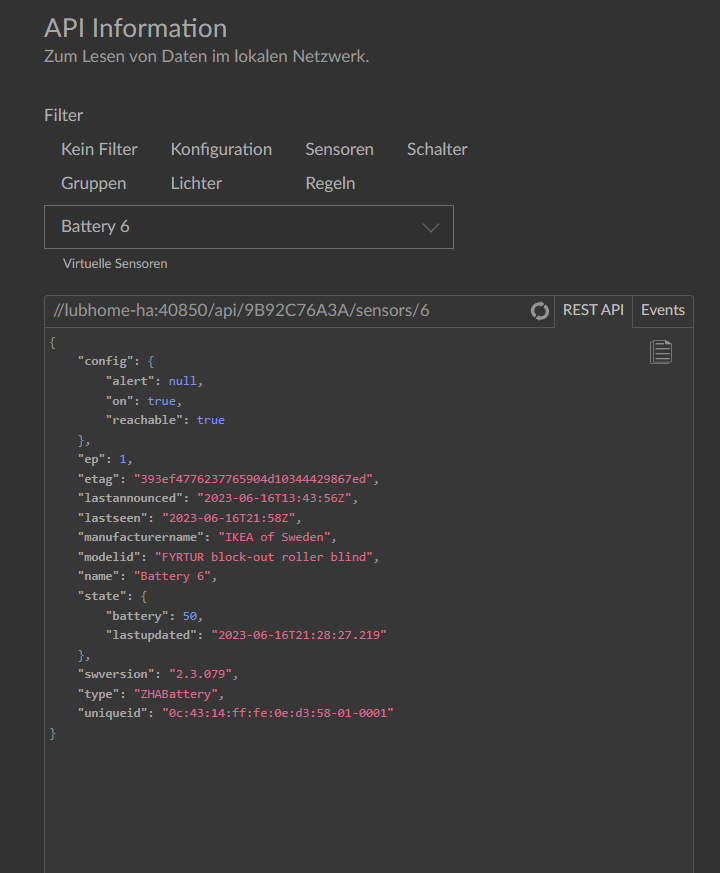Click the "Battery 6" name value in JSON
Screen dimensions: 720x873
(172, 576)
